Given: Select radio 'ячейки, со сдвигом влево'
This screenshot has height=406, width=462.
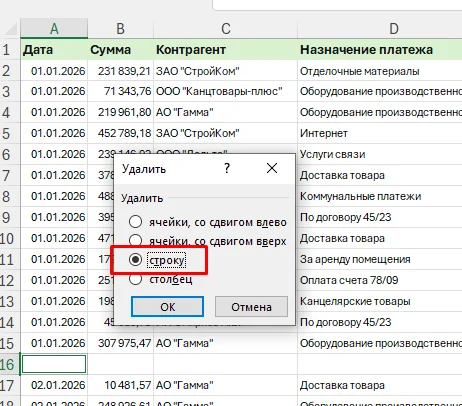Looking at the screenshot, I should [x=135, y=222].
